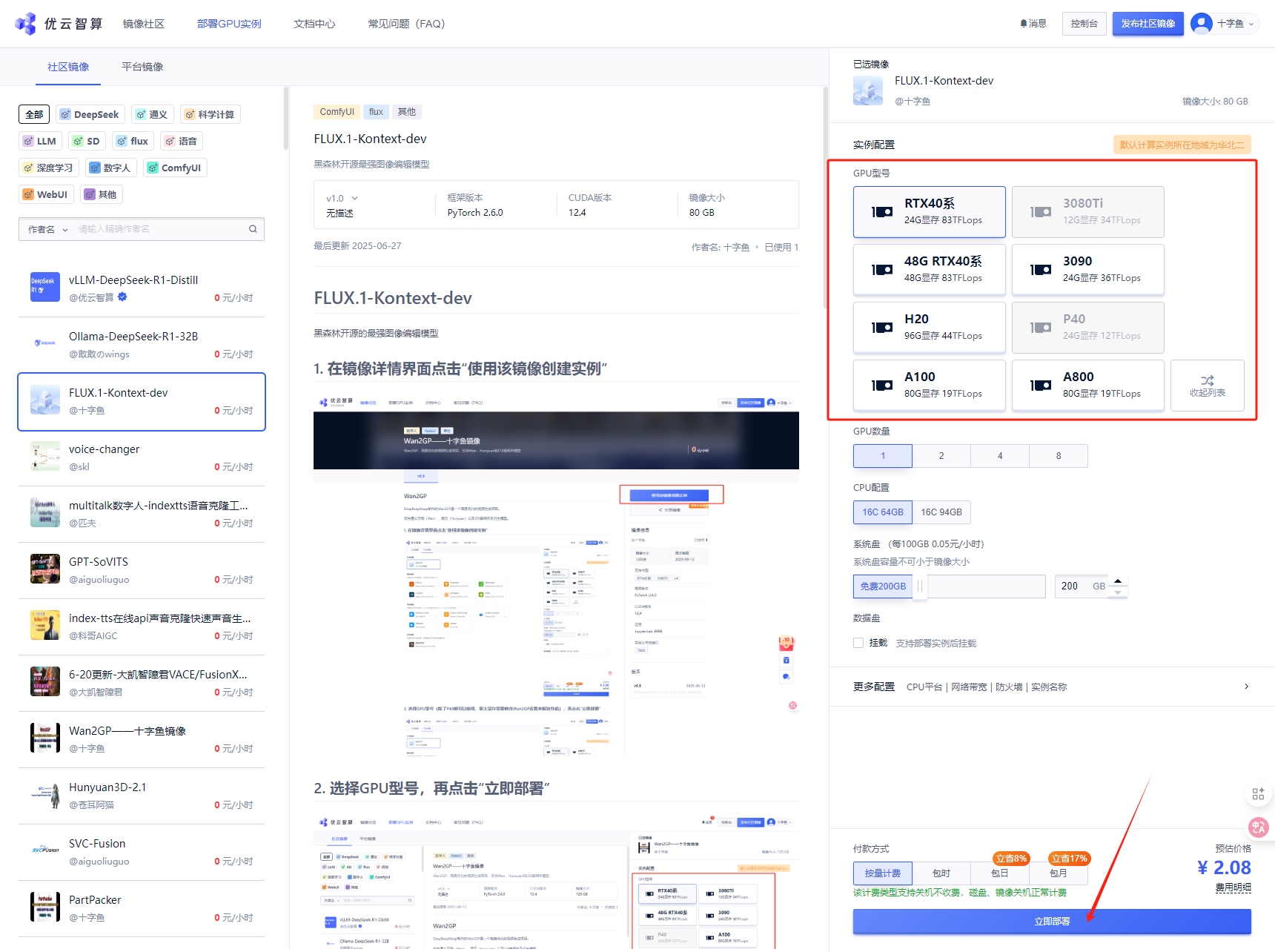Click the GPU card icon in RTX40系
The width and height of the screenshot is (1275, 952).
[882, 212]
